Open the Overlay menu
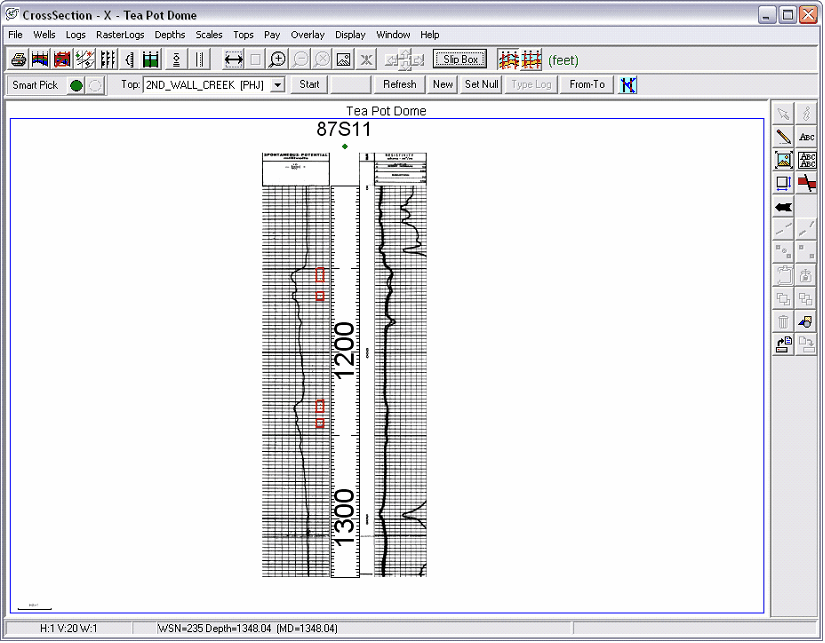The image size is (825, 643). (x=307, y=35)
